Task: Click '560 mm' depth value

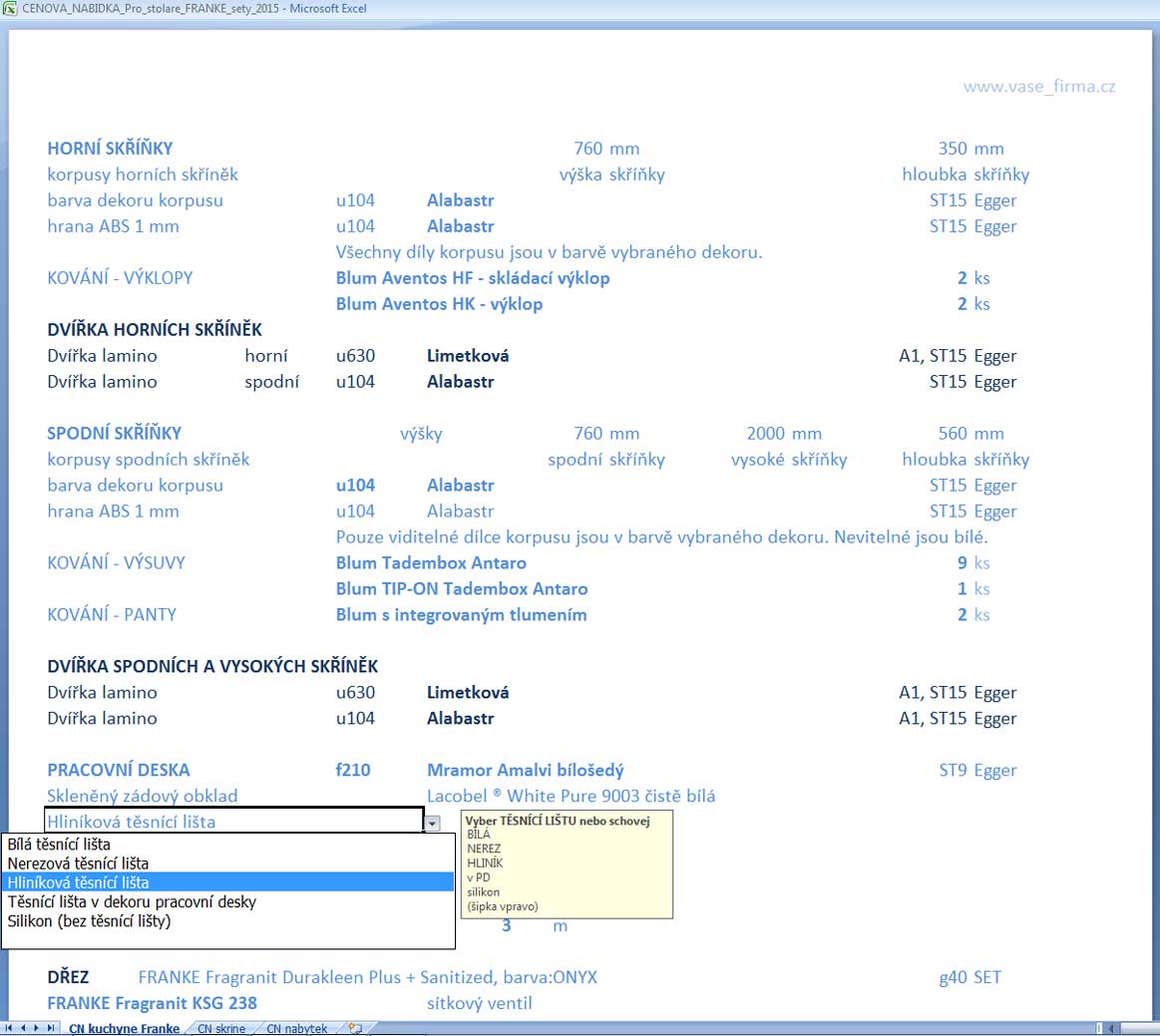Action: pyautogui.click(x=971, y=434)
